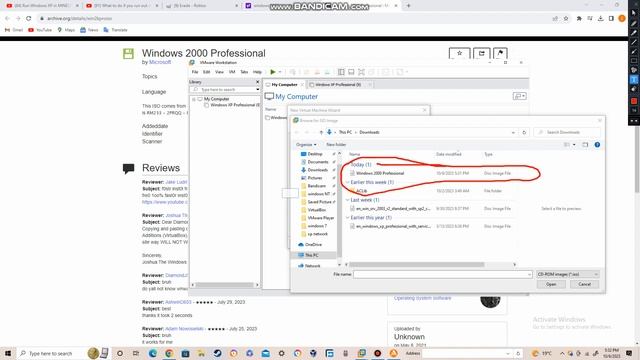
Task: Open the Windows Start menu
Action: point(8,353)
